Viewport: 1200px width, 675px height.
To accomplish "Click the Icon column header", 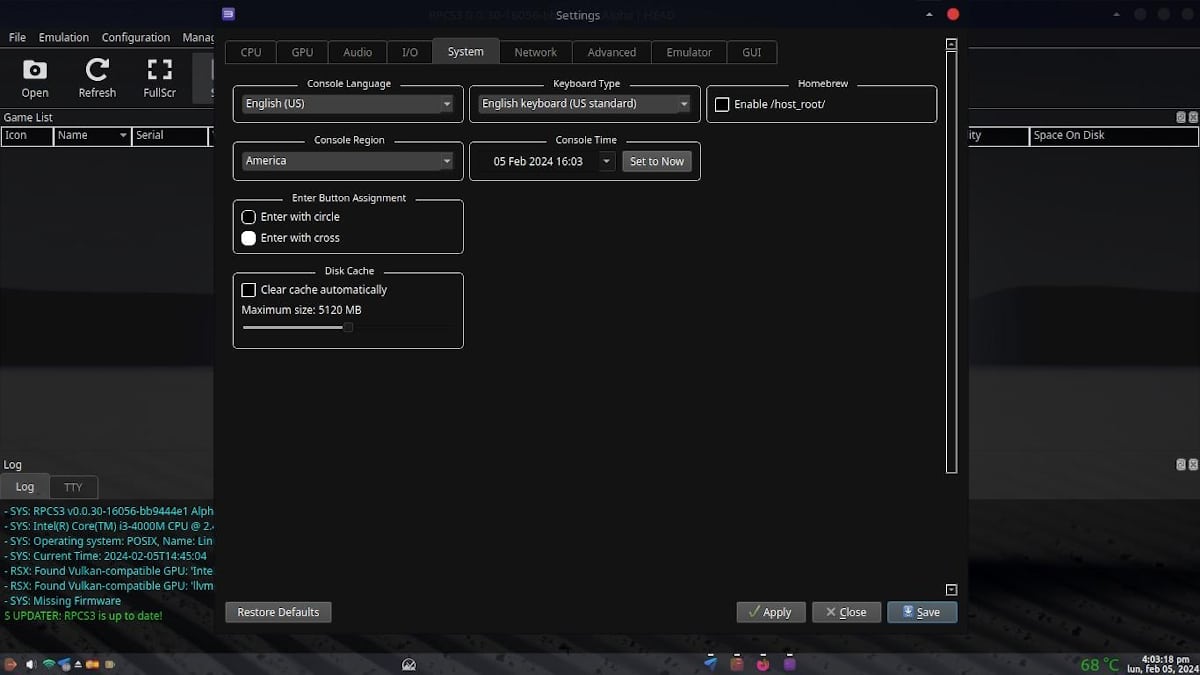I will click(x=27, y=135).
